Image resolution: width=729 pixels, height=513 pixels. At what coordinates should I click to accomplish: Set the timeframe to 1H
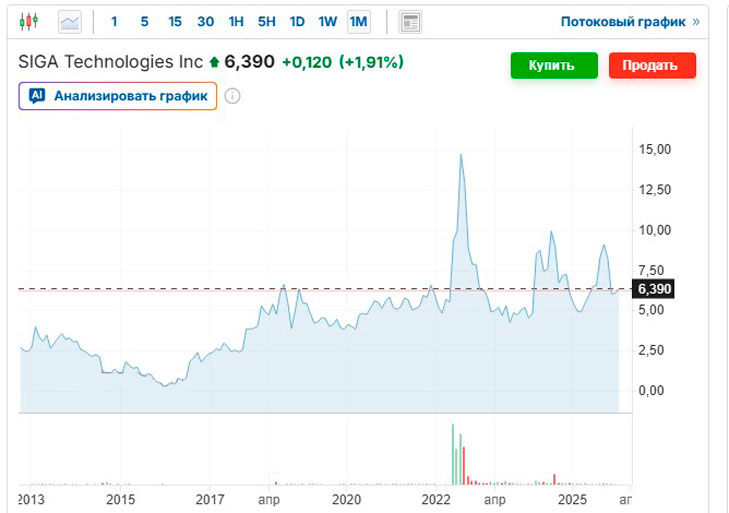point(236,21)
